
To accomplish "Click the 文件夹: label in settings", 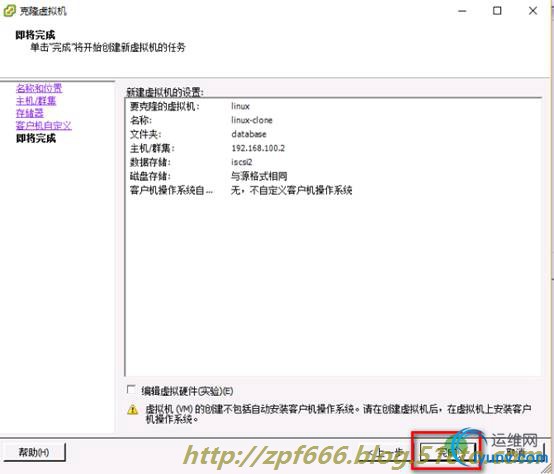I will pos(146,134).
